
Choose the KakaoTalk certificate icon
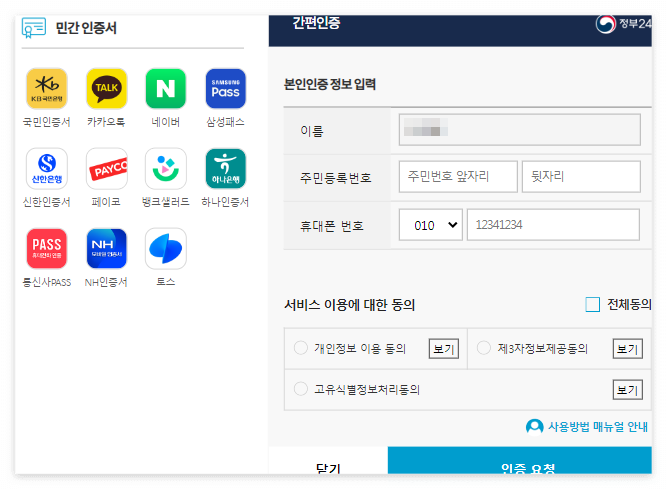(106, 89)
